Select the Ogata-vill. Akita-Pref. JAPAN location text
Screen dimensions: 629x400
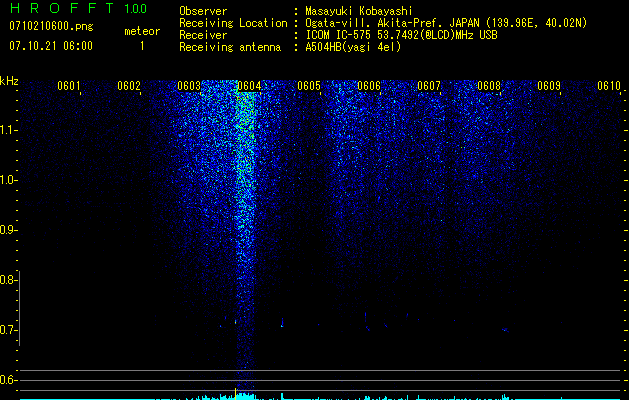click(x=446, y=23)
